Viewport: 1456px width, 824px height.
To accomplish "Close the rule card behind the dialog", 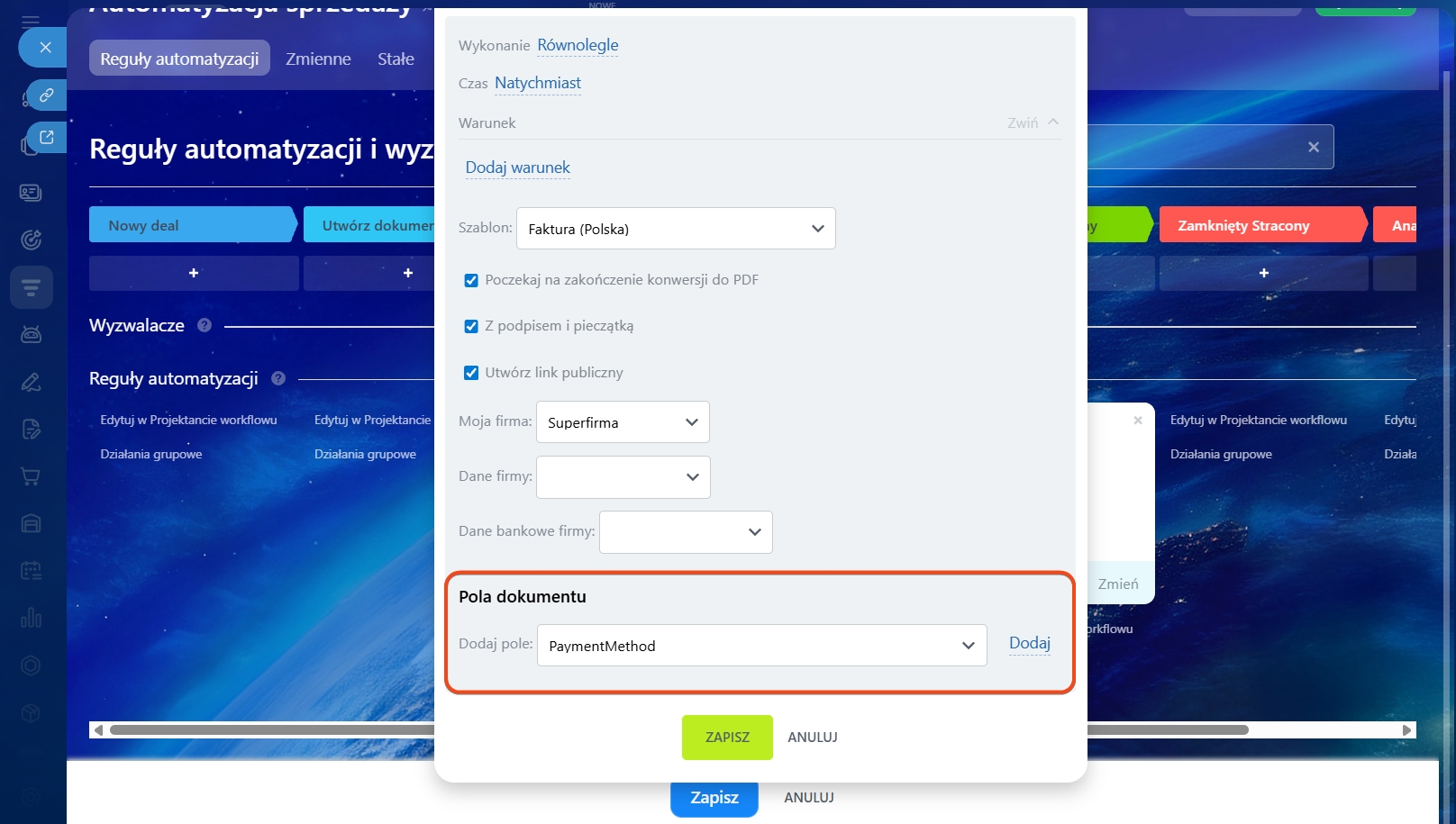I will [1138, 421].
